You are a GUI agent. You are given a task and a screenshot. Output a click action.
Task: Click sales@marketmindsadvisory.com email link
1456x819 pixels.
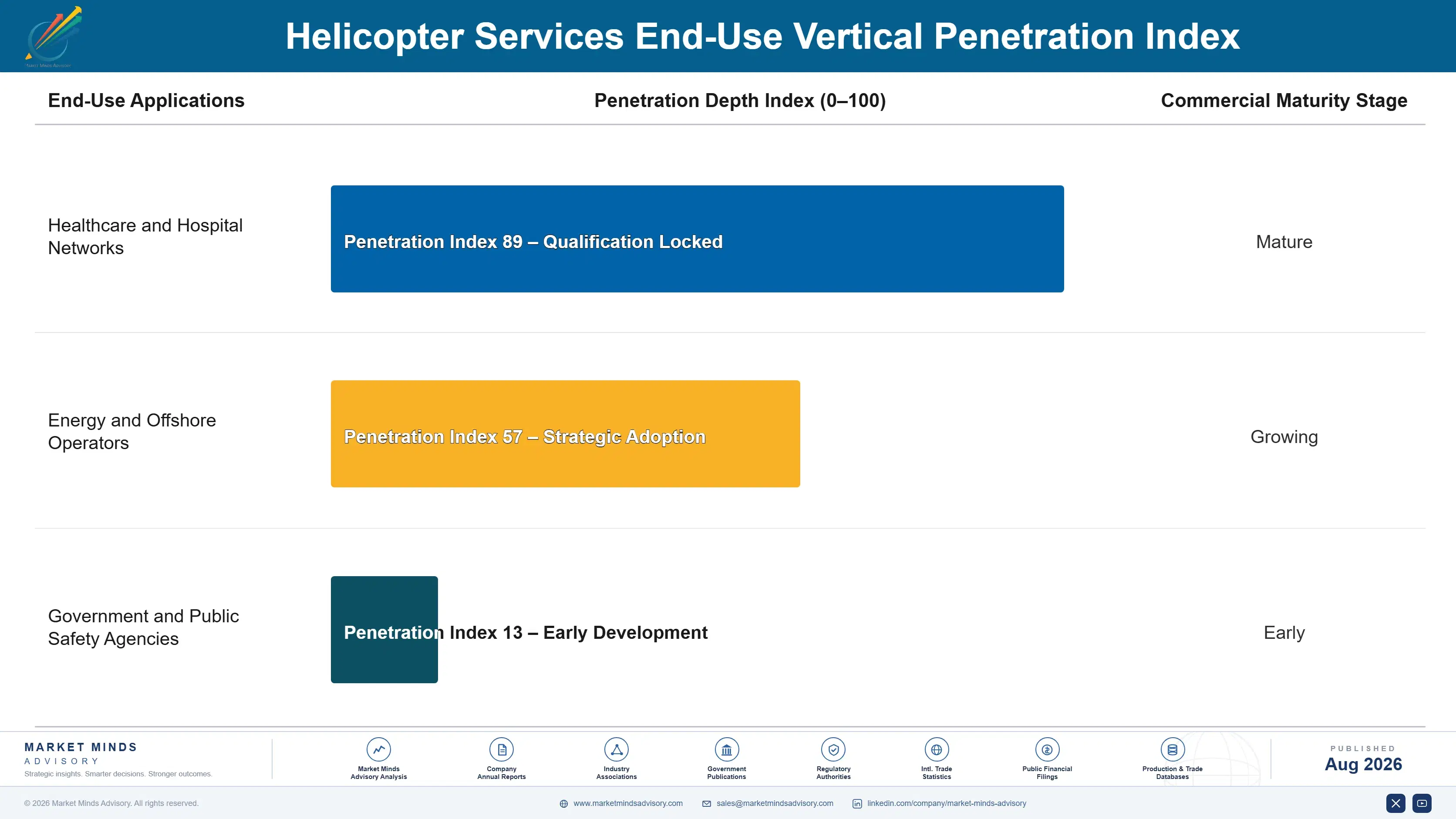[x=775, y=803]
